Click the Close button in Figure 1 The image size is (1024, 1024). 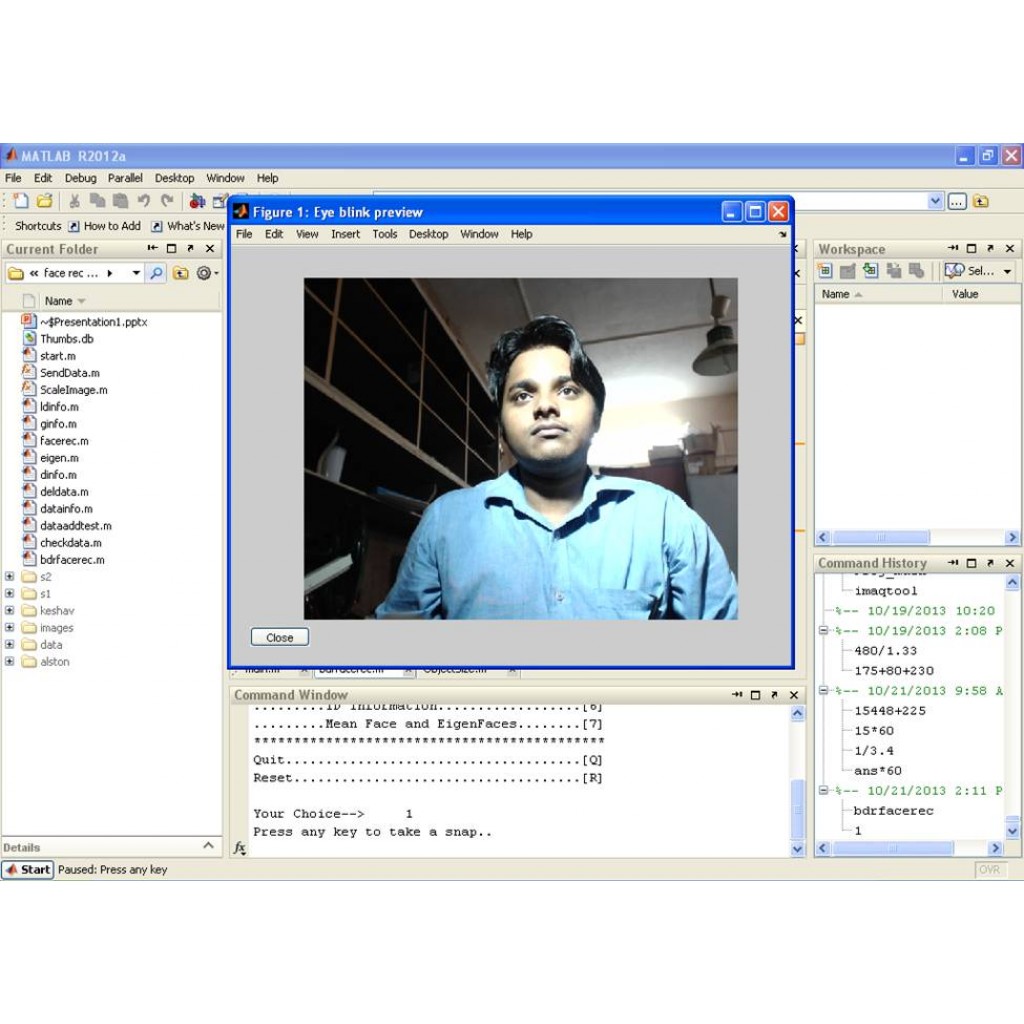(x=279, y=637)
